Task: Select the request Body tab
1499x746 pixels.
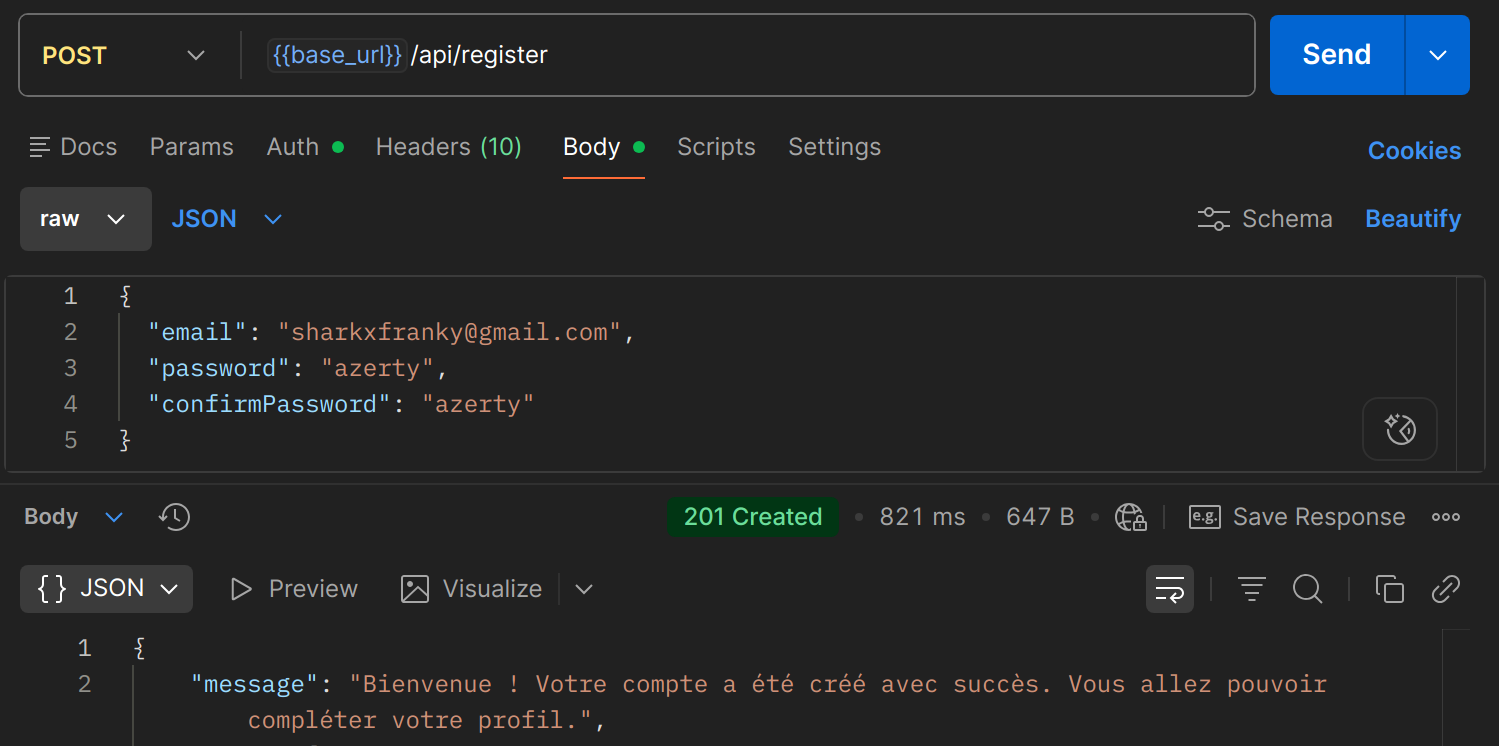Action: pos(603,147)
